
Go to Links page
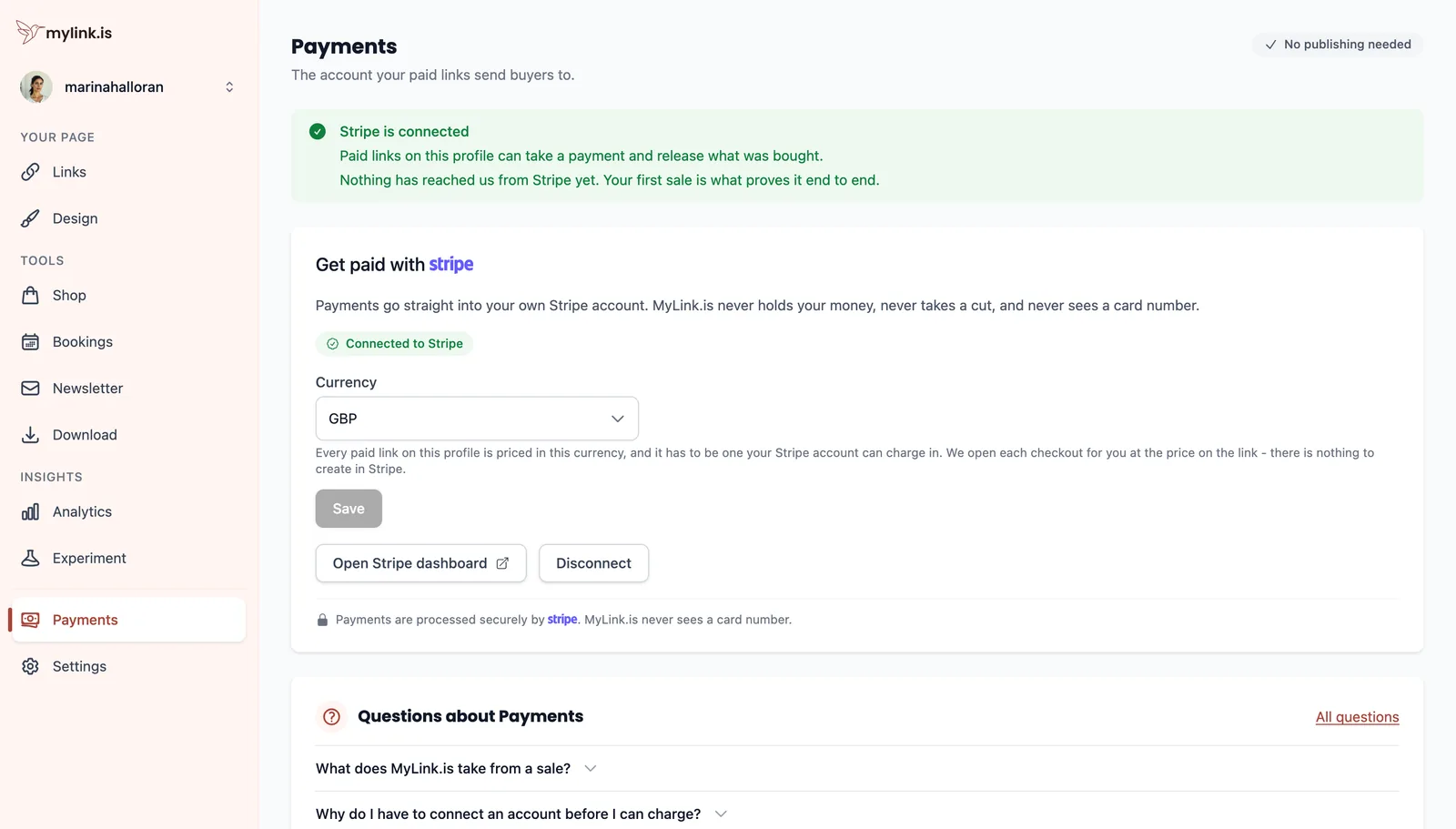coord(128,172)
